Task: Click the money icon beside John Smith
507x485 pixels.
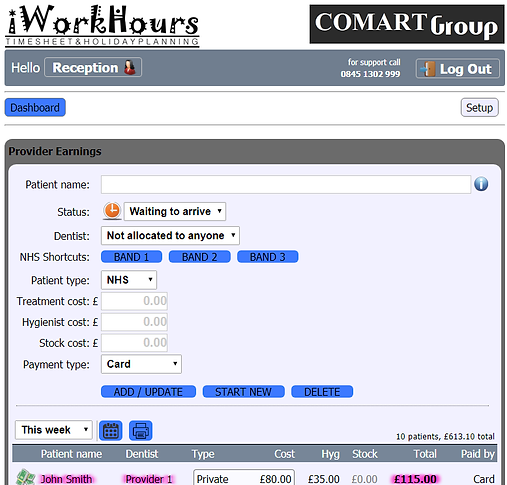Action: 26,477
